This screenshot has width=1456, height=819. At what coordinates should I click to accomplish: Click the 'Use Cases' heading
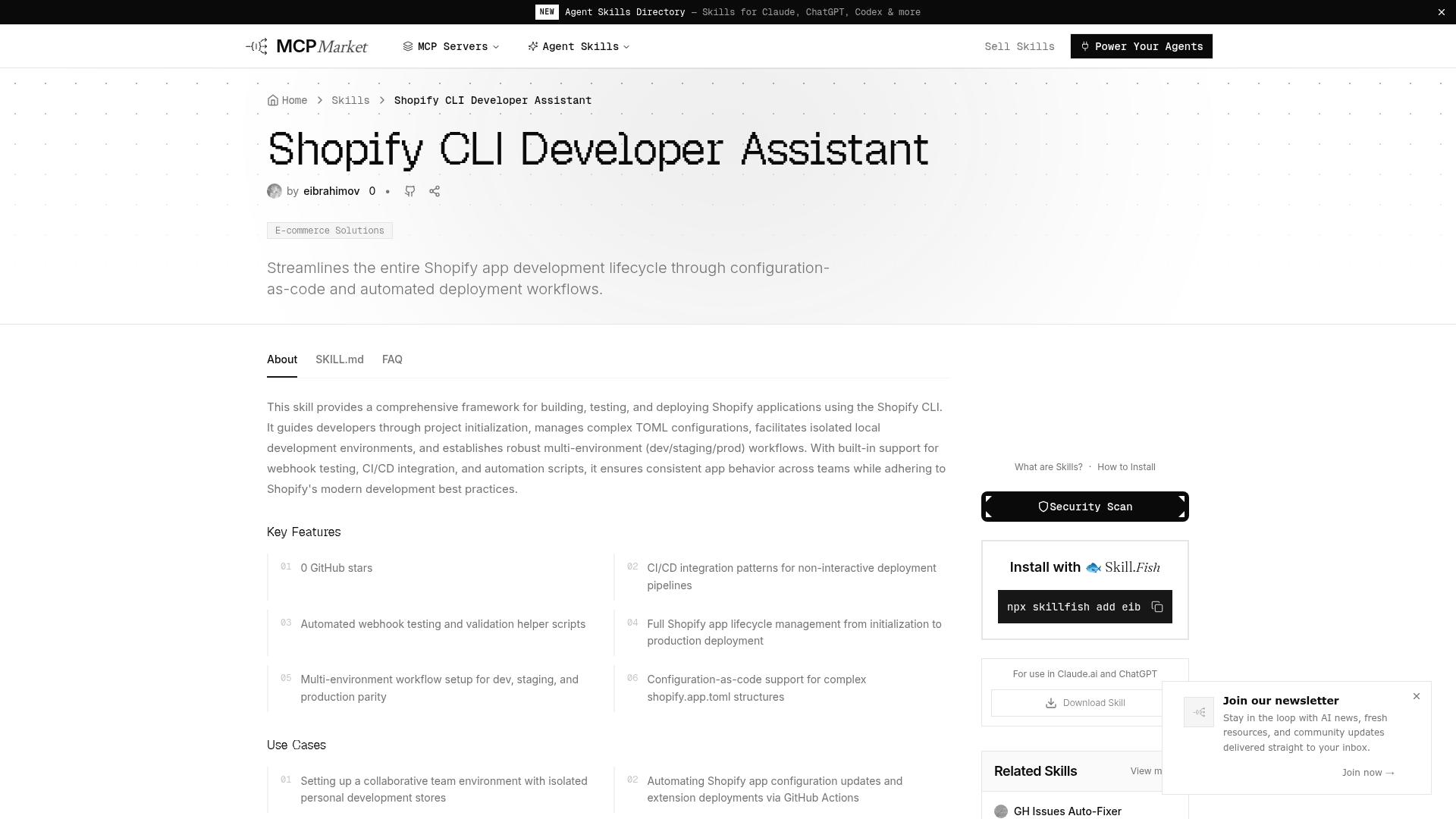(297, 745)
